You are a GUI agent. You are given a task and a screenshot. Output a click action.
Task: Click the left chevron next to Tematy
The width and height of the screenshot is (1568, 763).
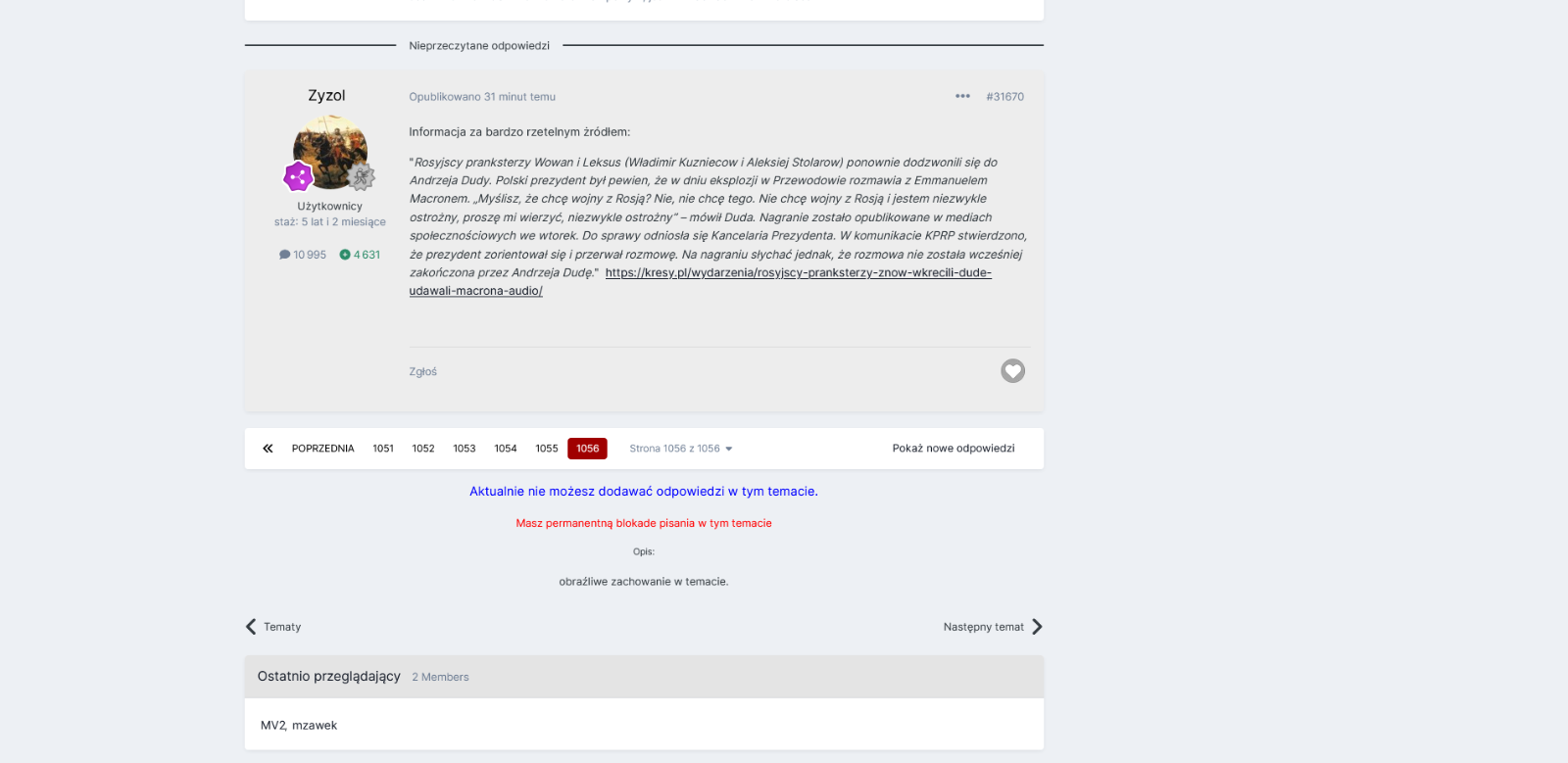pyautogui.click(x=251, y=627)
